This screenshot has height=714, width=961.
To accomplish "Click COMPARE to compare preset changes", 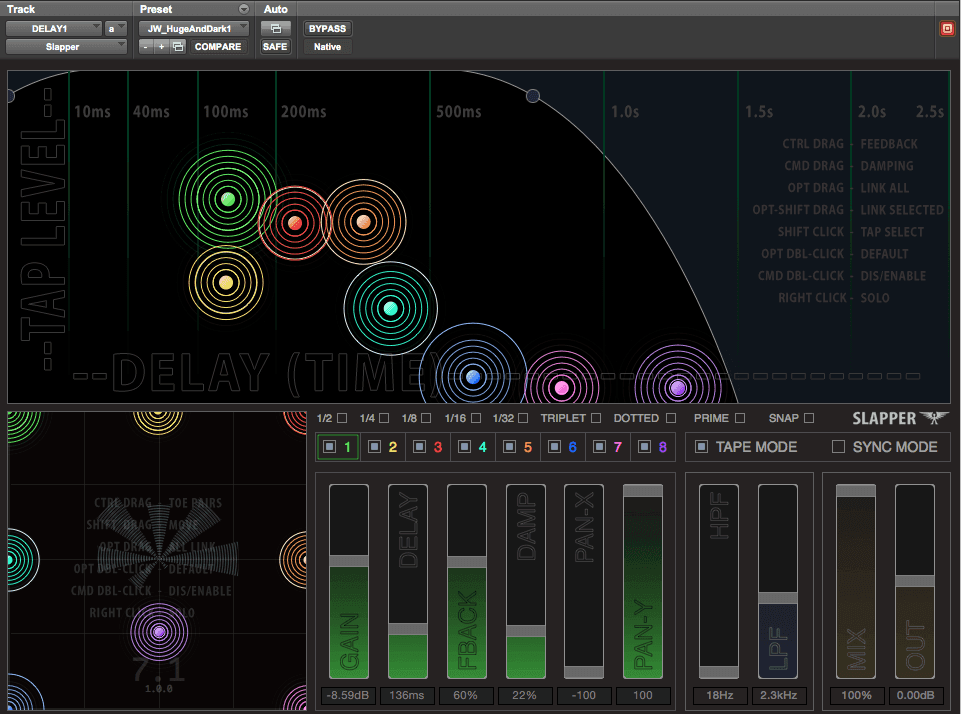I will click(218, 47).
